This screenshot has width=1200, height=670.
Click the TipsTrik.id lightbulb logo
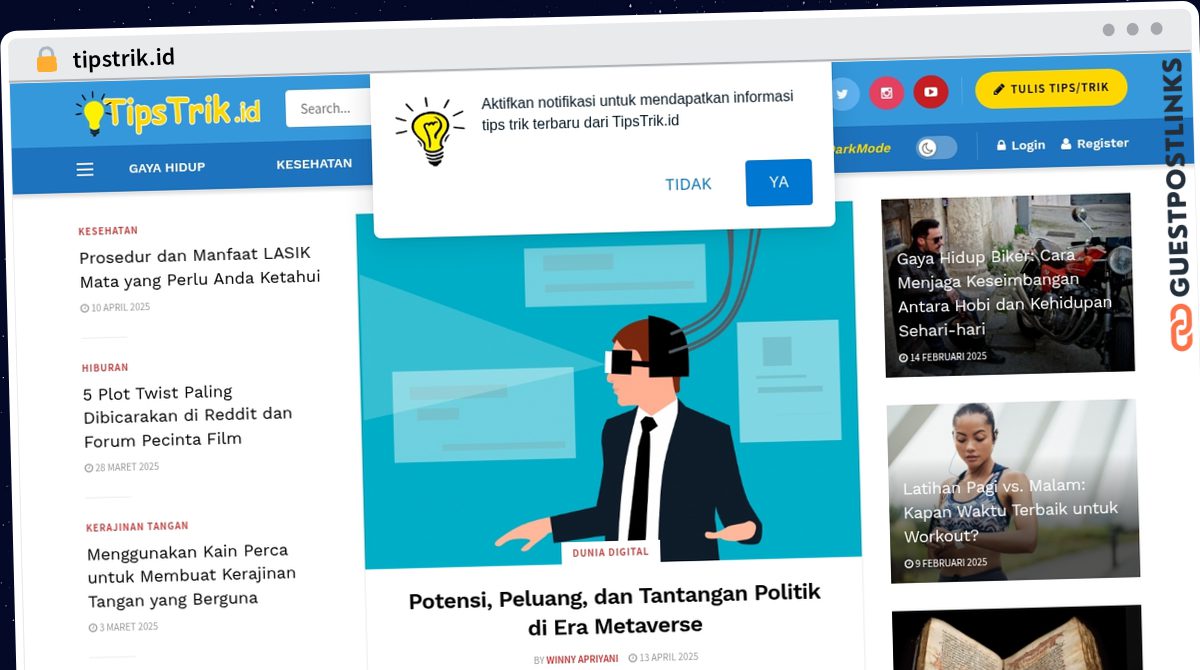tap(167, 113)
